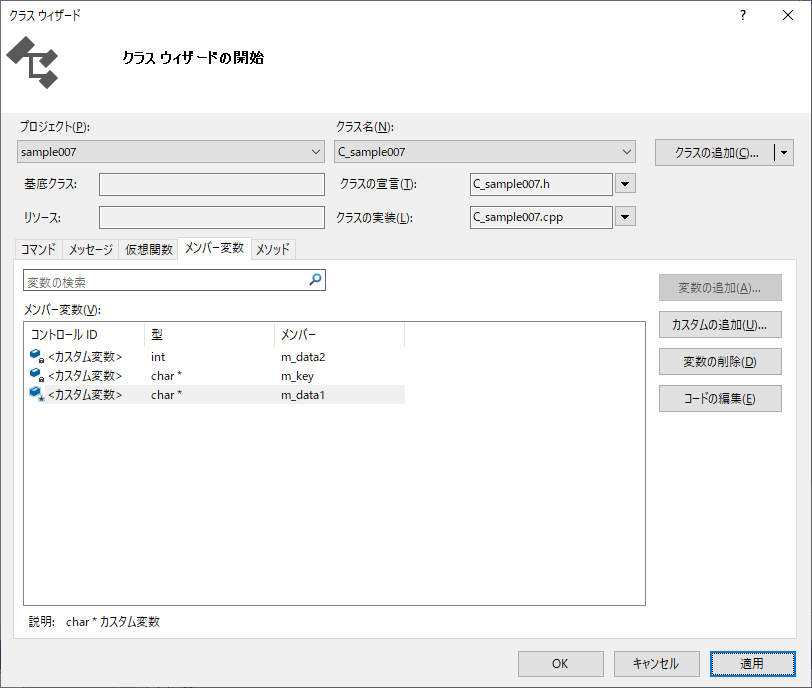
Task: Click the search magnifier icon
Action: [x=315, y=281]
